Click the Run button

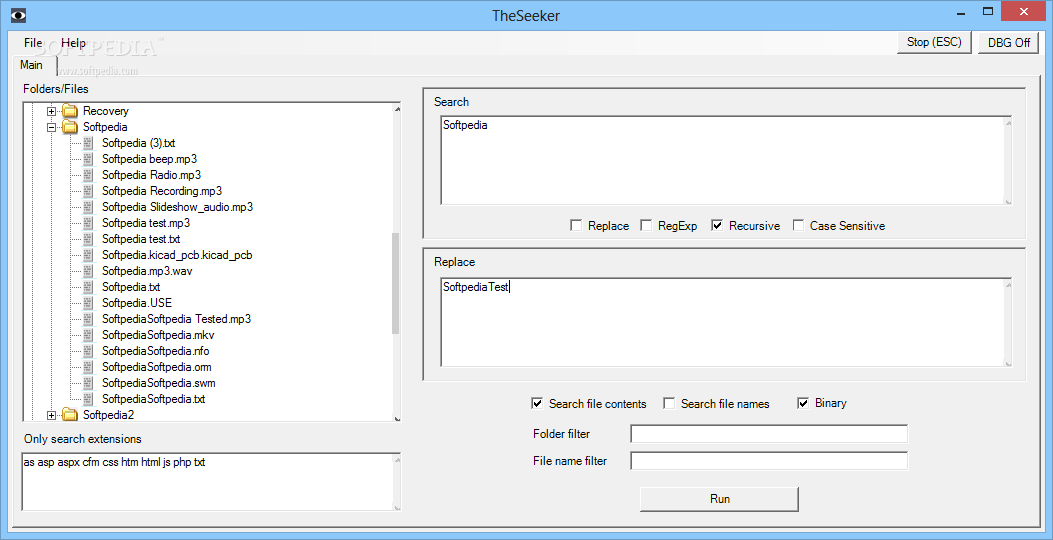[719, 499]
